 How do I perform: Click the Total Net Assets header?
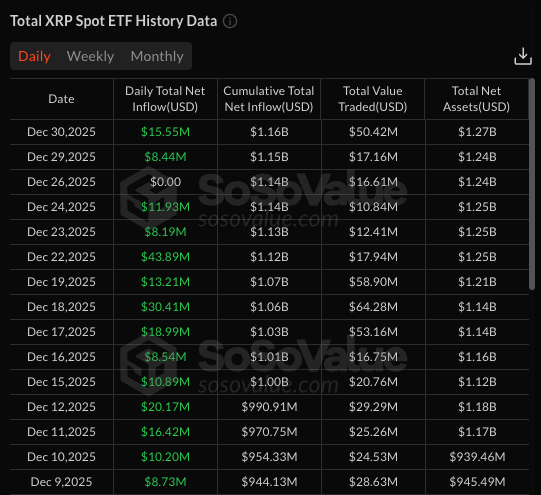point(476,99)
